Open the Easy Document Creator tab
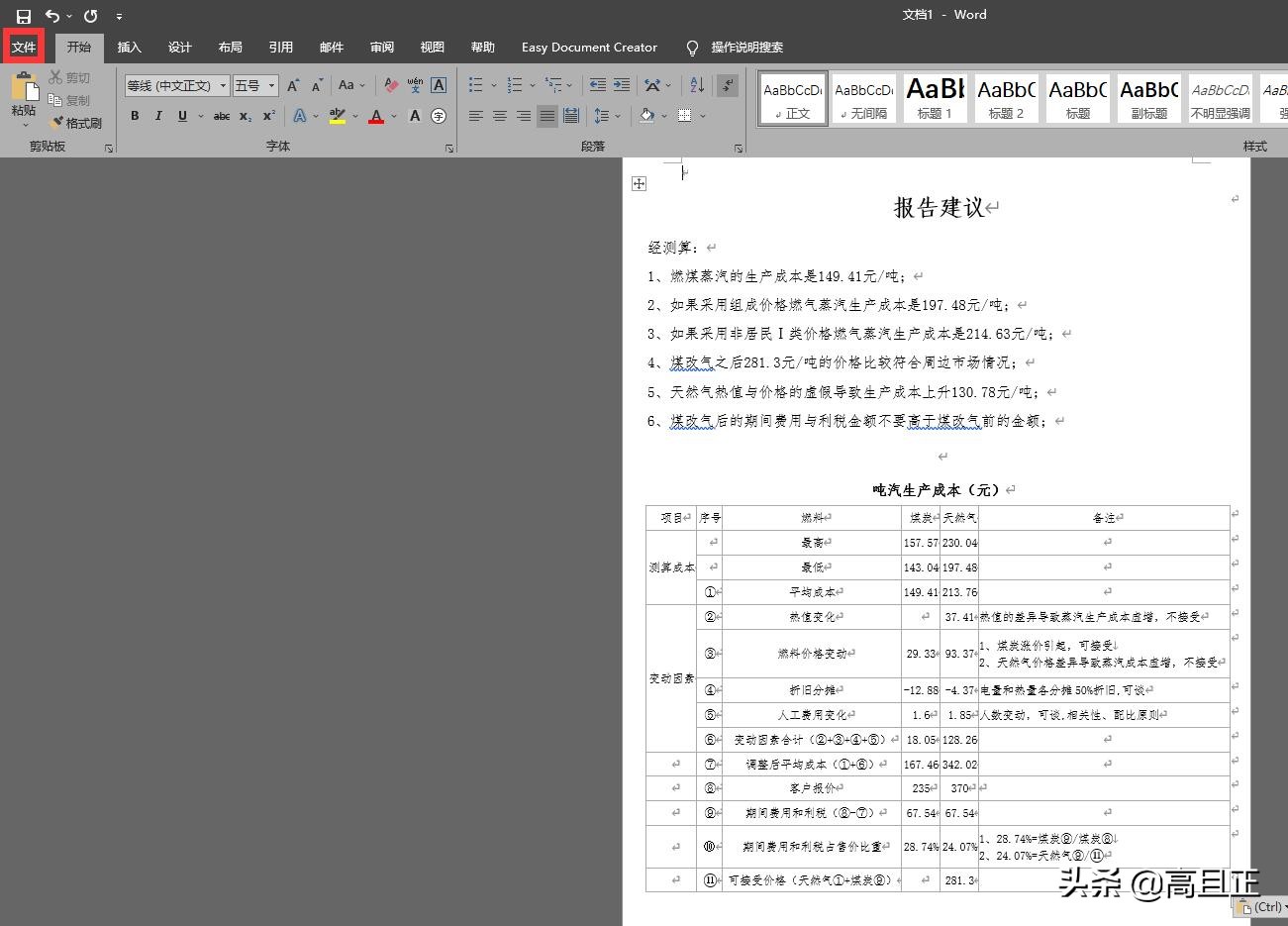 (x=589, y=47)
